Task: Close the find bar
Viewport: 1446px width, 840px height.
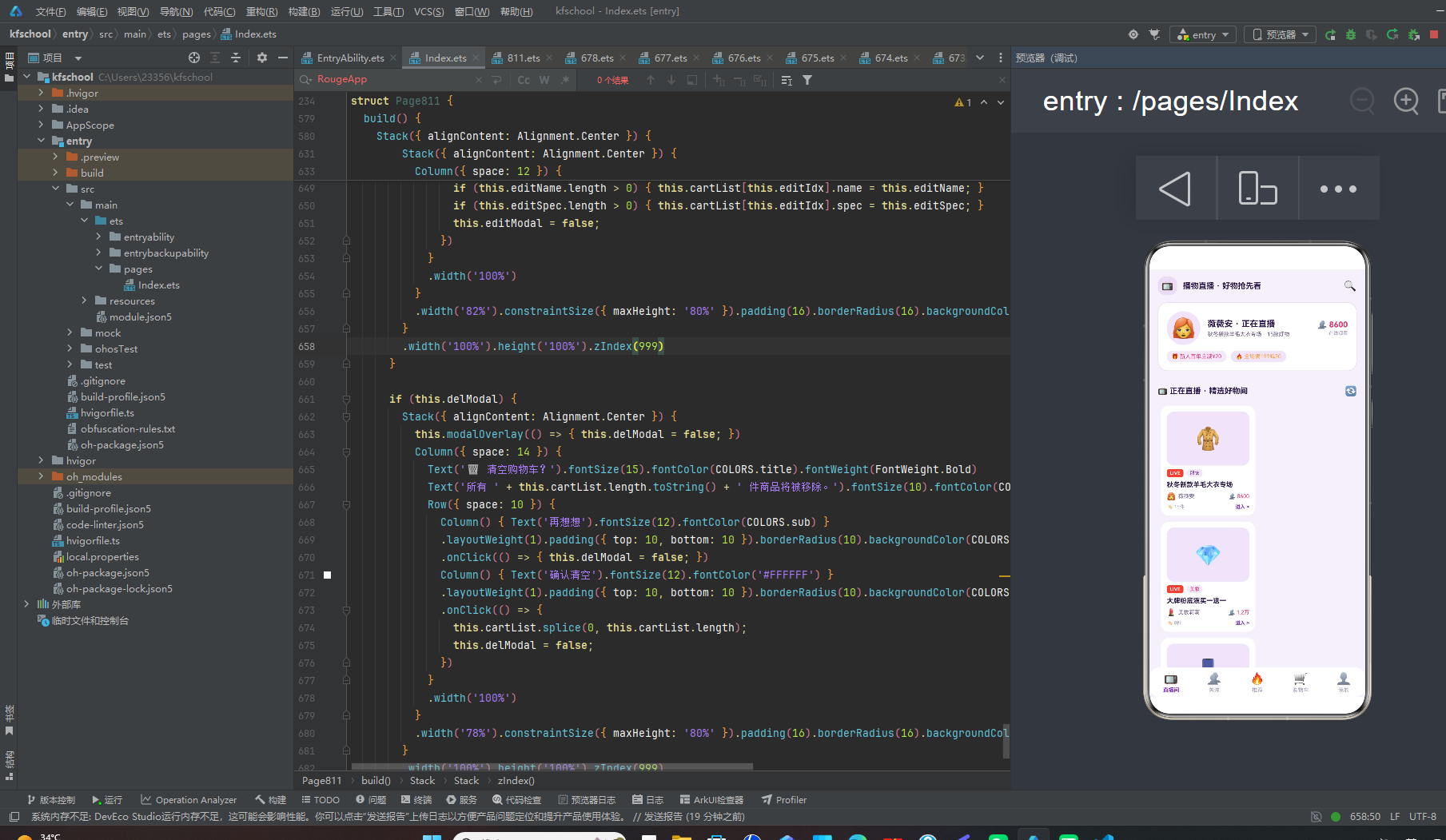Action: point(1002,80)
